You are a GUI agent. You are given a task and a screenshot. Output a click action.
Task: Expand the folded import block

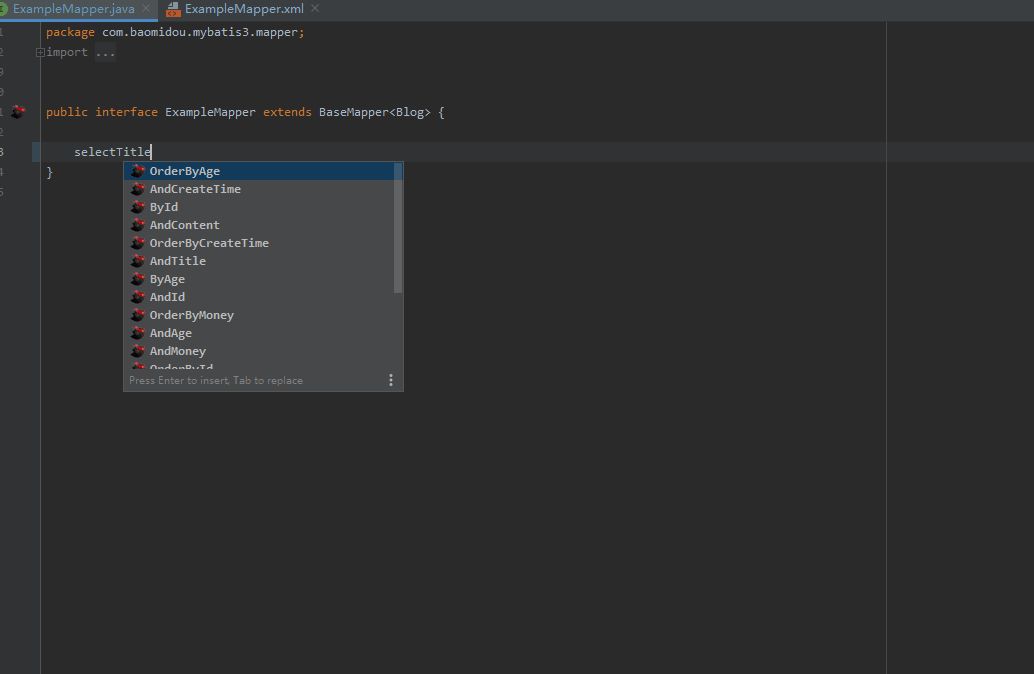click(40, 52)
